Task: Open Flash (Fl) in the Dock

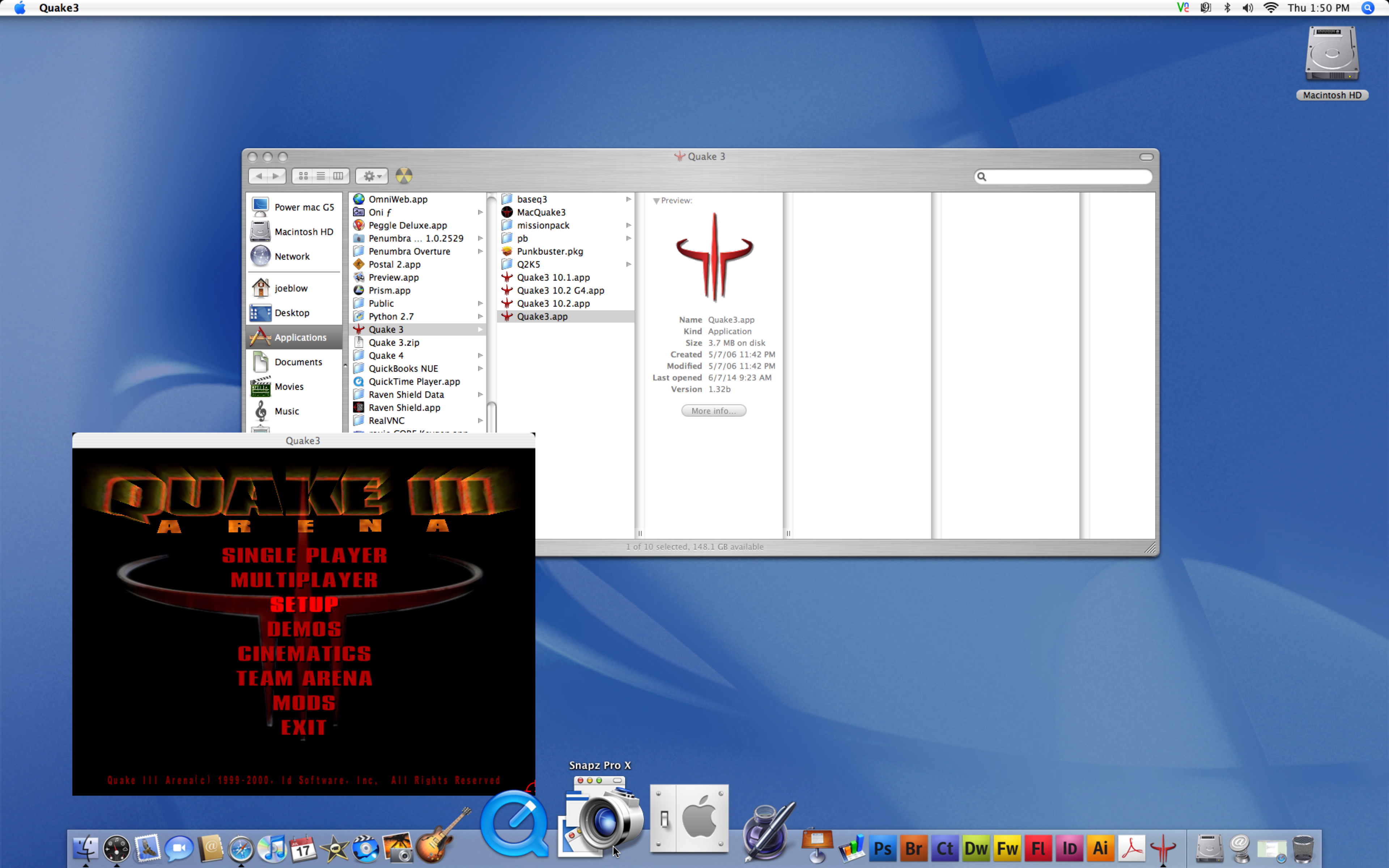Action: point(1038,848)
